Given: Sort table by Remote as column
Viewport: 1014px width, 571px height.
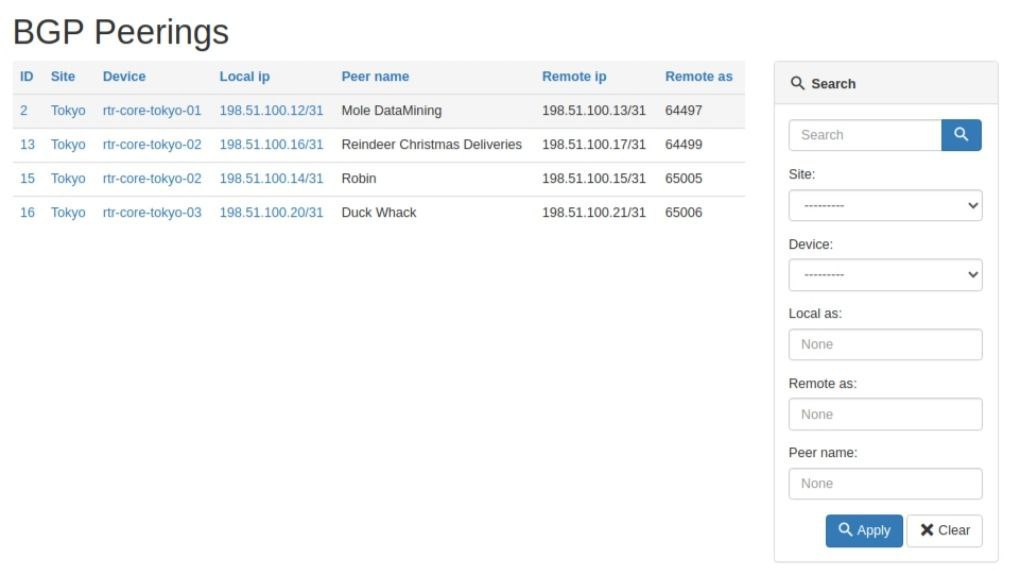Looking at the screenshot, I should tap(698, 76).
